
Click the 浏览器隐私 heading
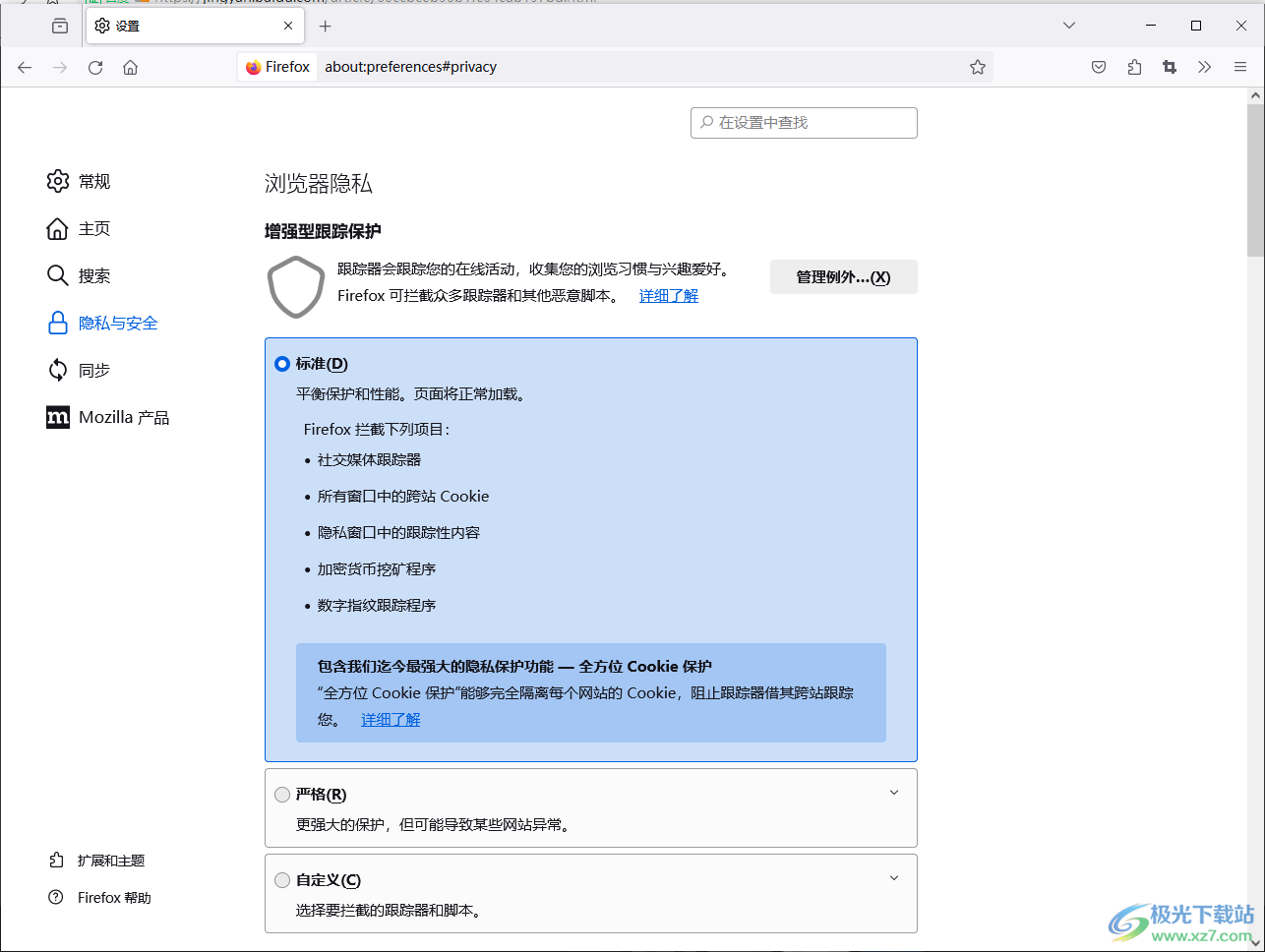(x=319, y=184)
